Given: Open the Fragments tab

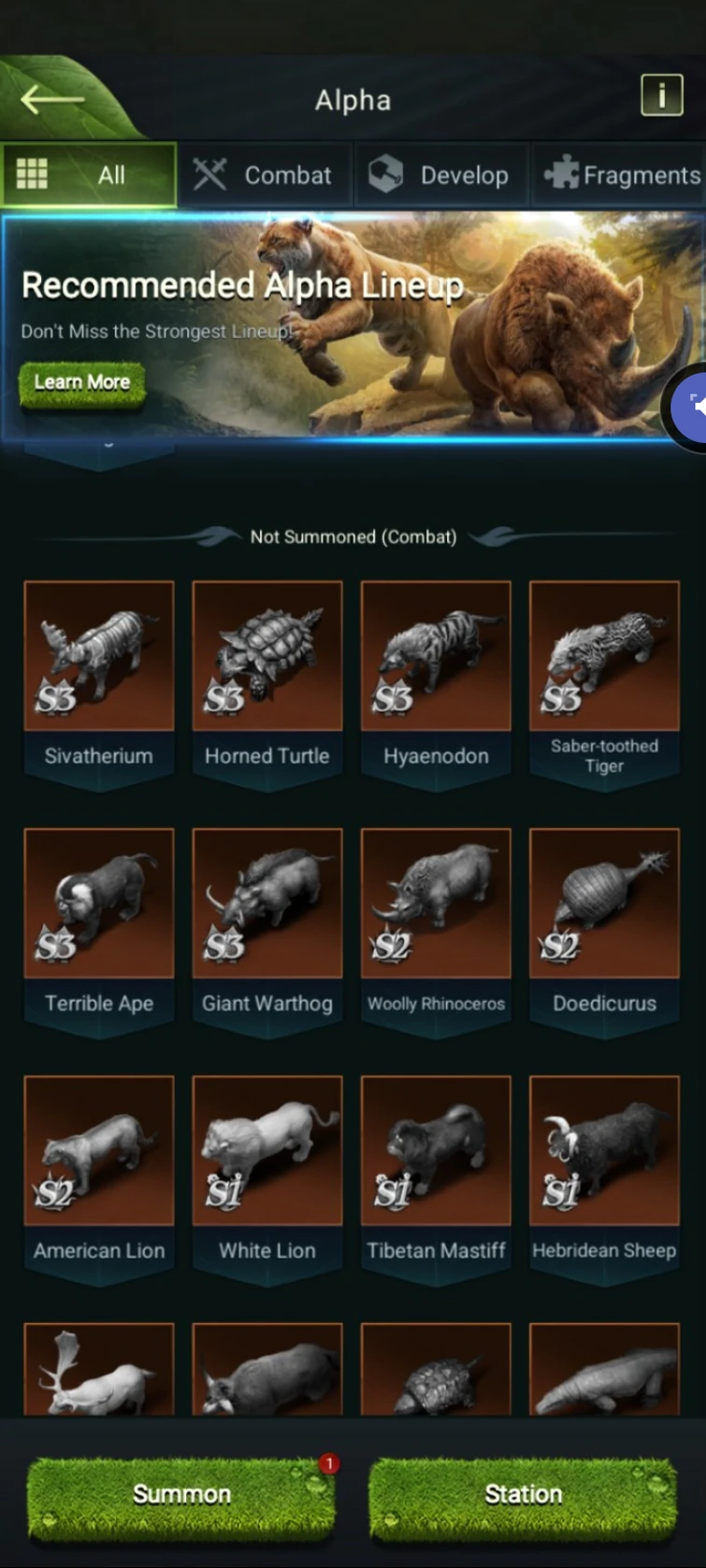Looking at the screenshot, I should point(619,175).
